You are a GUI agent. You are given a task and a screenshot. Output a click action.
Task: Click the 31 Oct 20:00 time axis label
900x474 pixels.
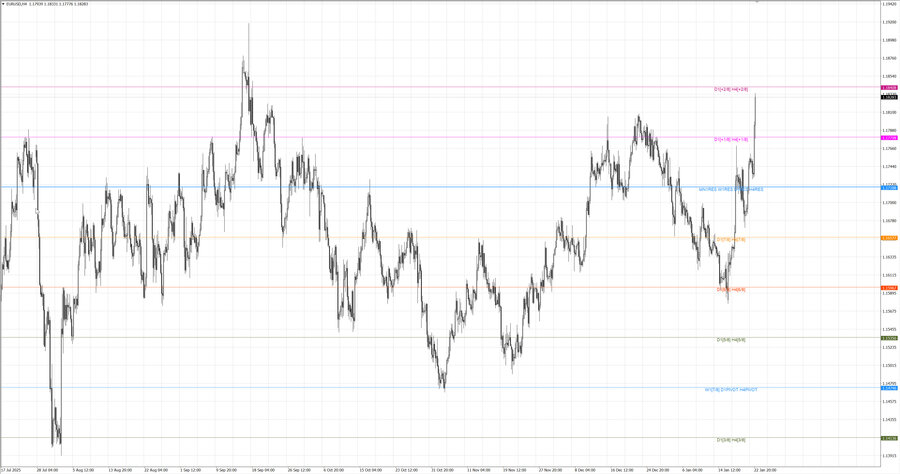442,470
